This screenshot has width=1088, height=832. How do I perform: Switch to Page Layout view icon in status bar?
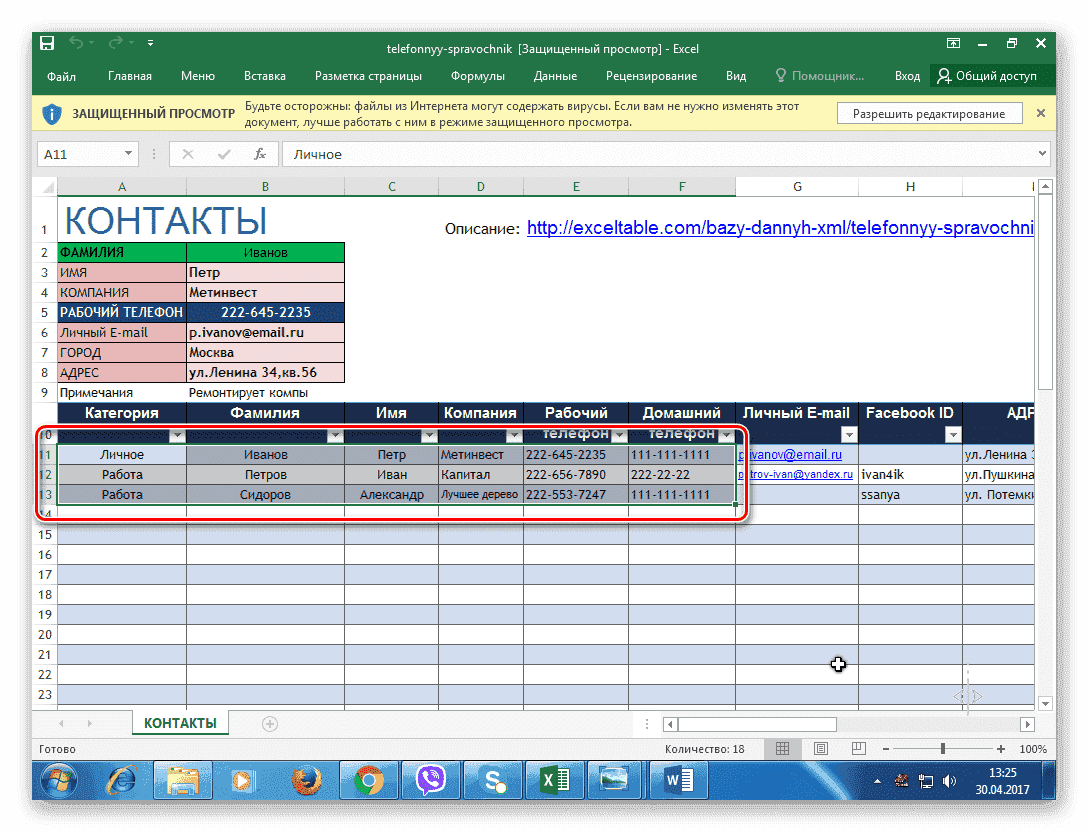click(821, 749)
